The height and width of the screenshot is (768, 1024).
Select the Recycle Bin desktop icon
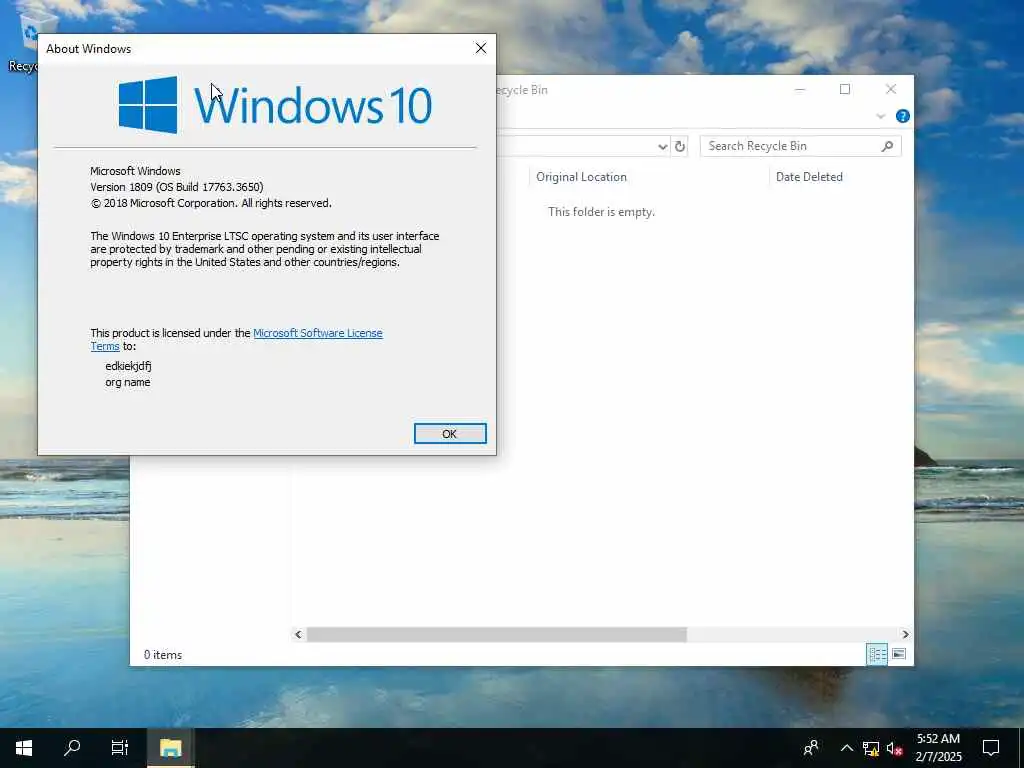click(23, 42)
